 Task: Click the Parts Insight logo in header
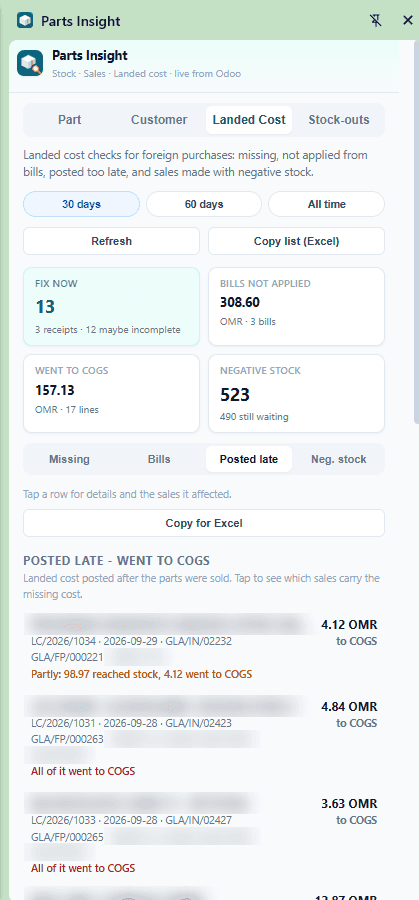point(30,63)
